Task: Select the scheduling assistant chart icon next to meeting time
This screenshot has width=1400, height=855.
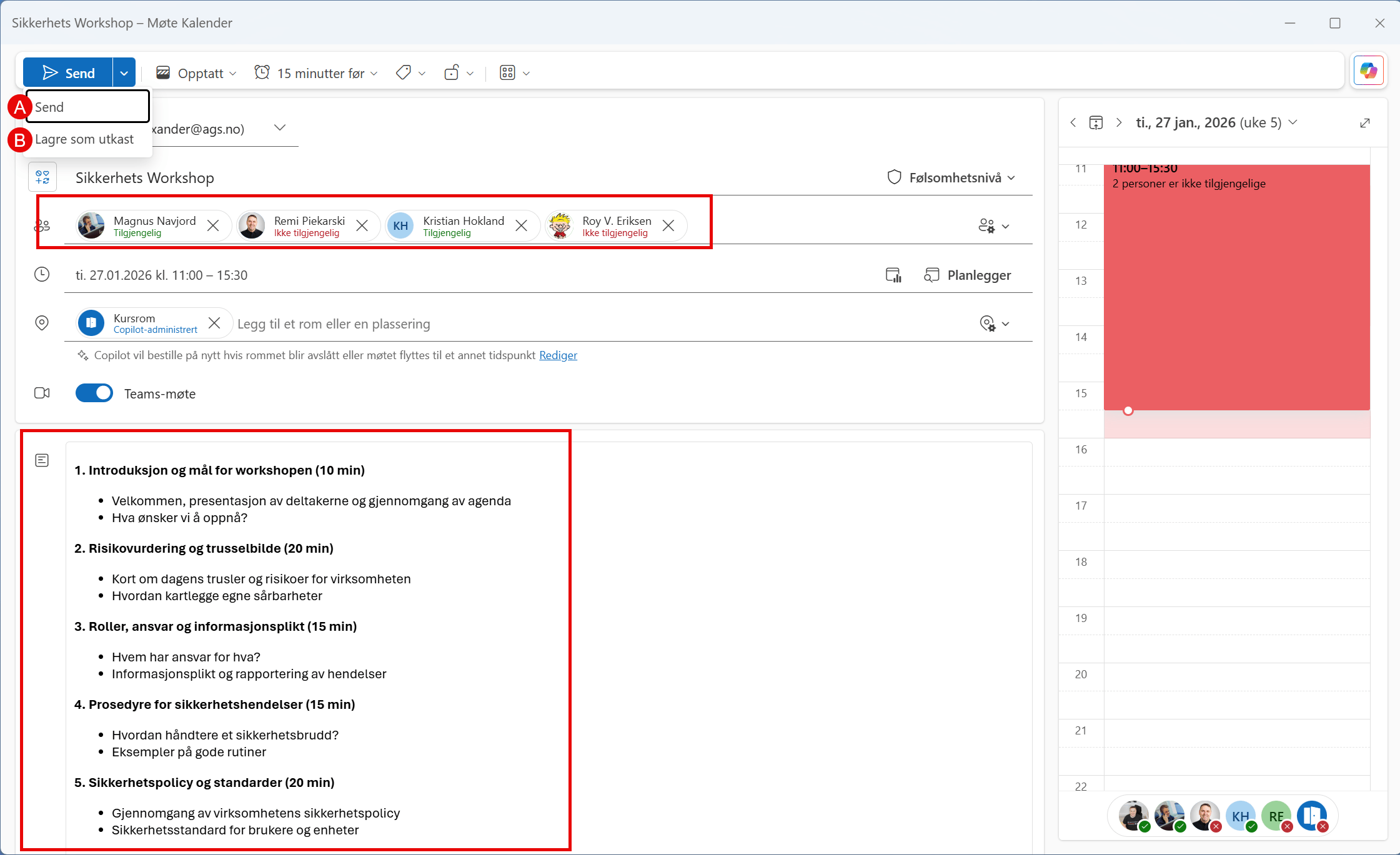Action: [893, 275]
